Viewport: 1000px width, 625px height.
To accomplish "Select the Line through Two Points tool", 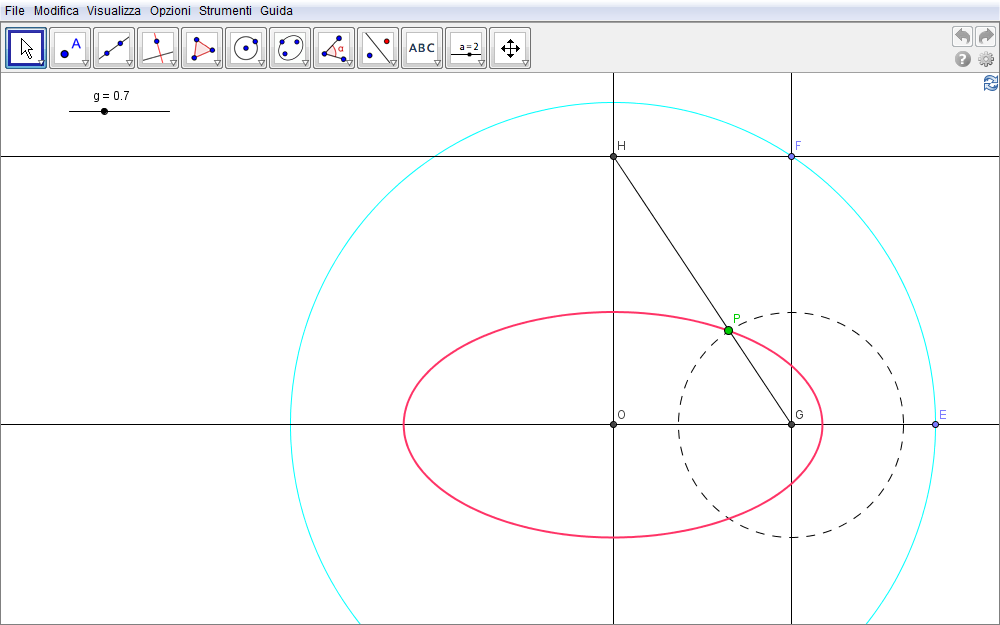I will [x=114, y=48].
